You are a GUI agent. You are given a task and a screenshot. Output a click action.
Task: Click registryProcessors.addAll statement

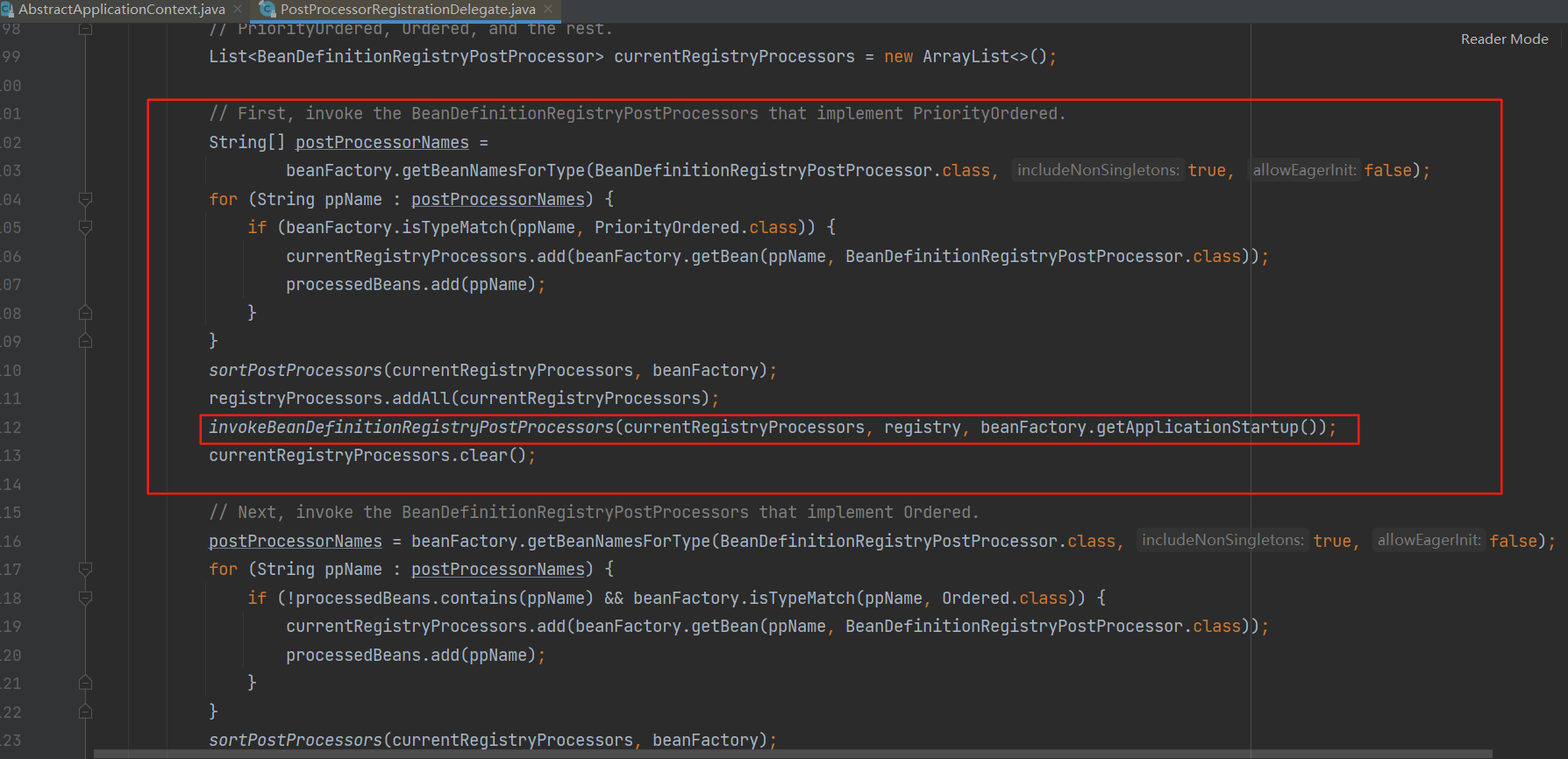(464, 399)
